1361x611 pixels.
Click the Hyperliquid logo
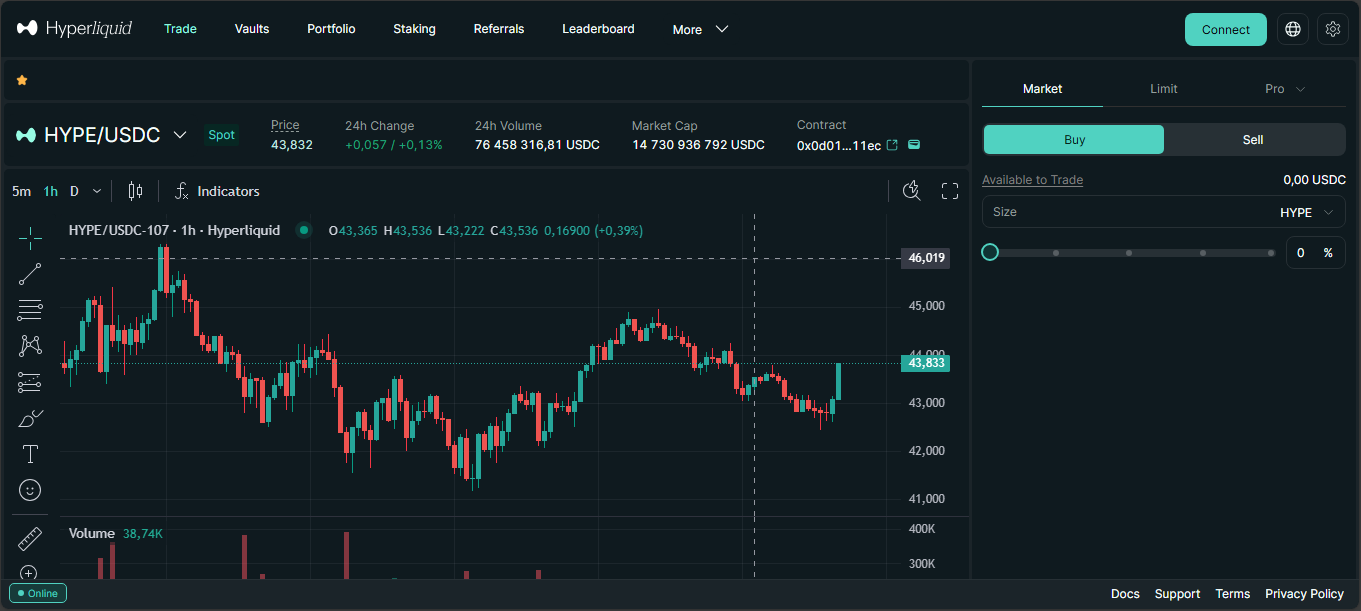pyautogui.click(x=74, y=29)
